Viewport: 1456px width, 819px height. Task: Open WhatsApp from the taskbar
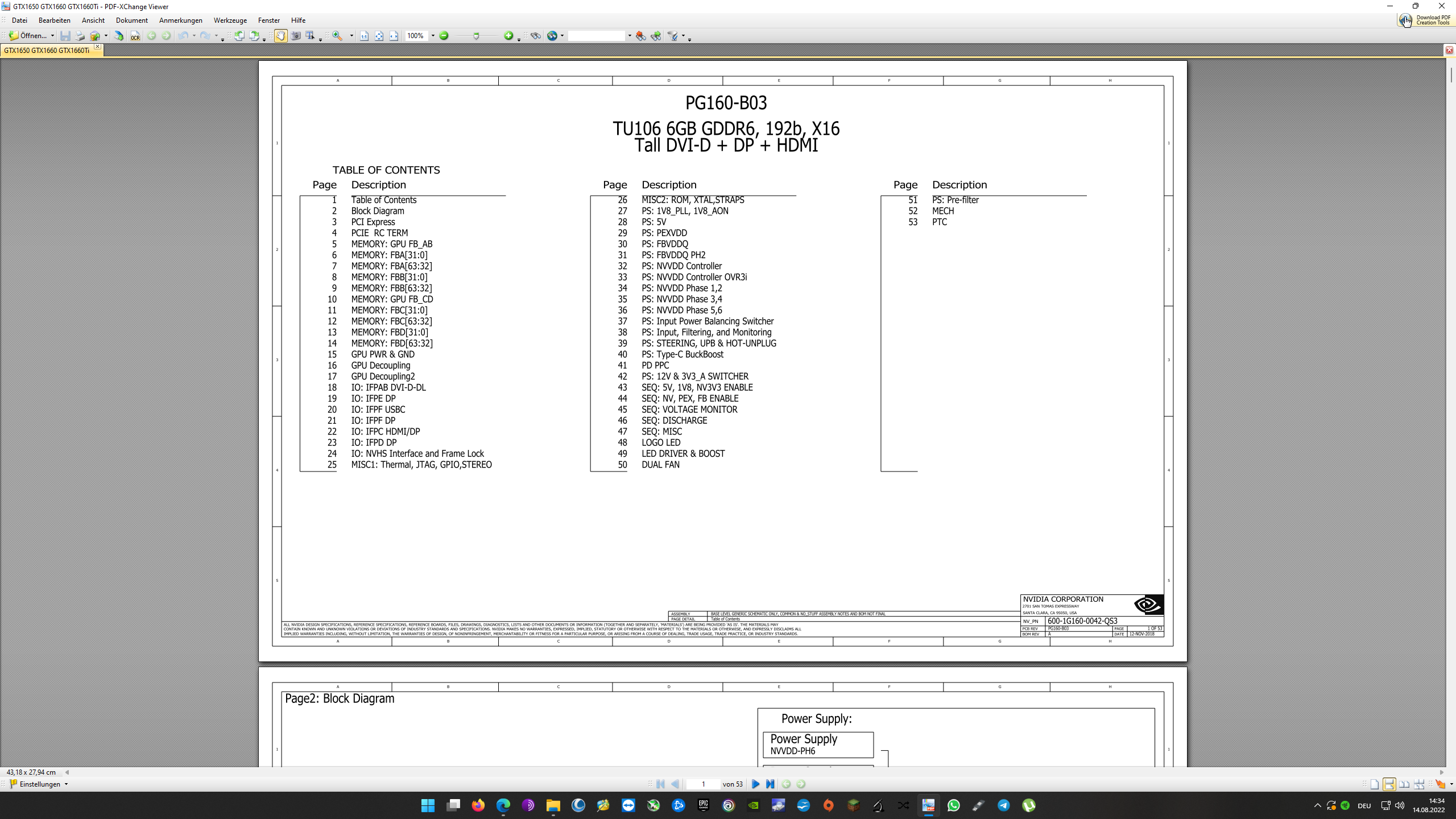pyautogui.click(x=953, y=805)
